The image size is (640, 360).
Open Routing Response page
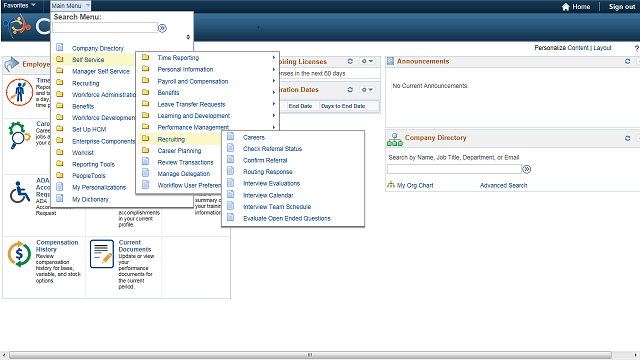[268, 172]
